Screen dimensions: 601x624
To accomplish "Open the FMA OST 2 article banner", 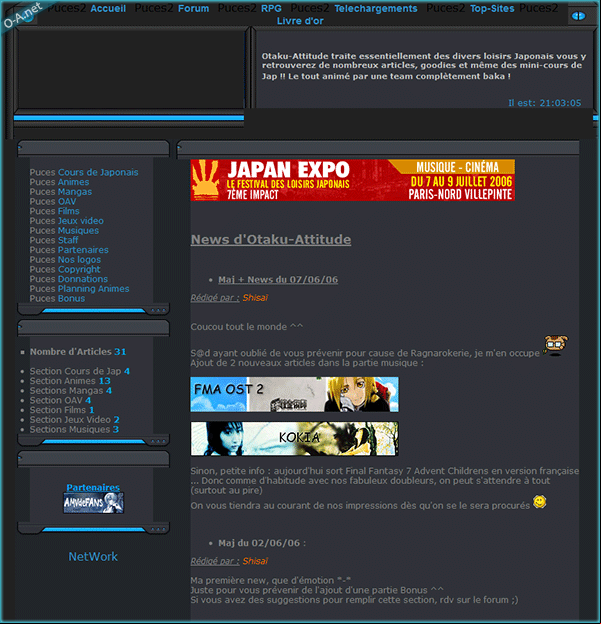I will coord(295,394).
